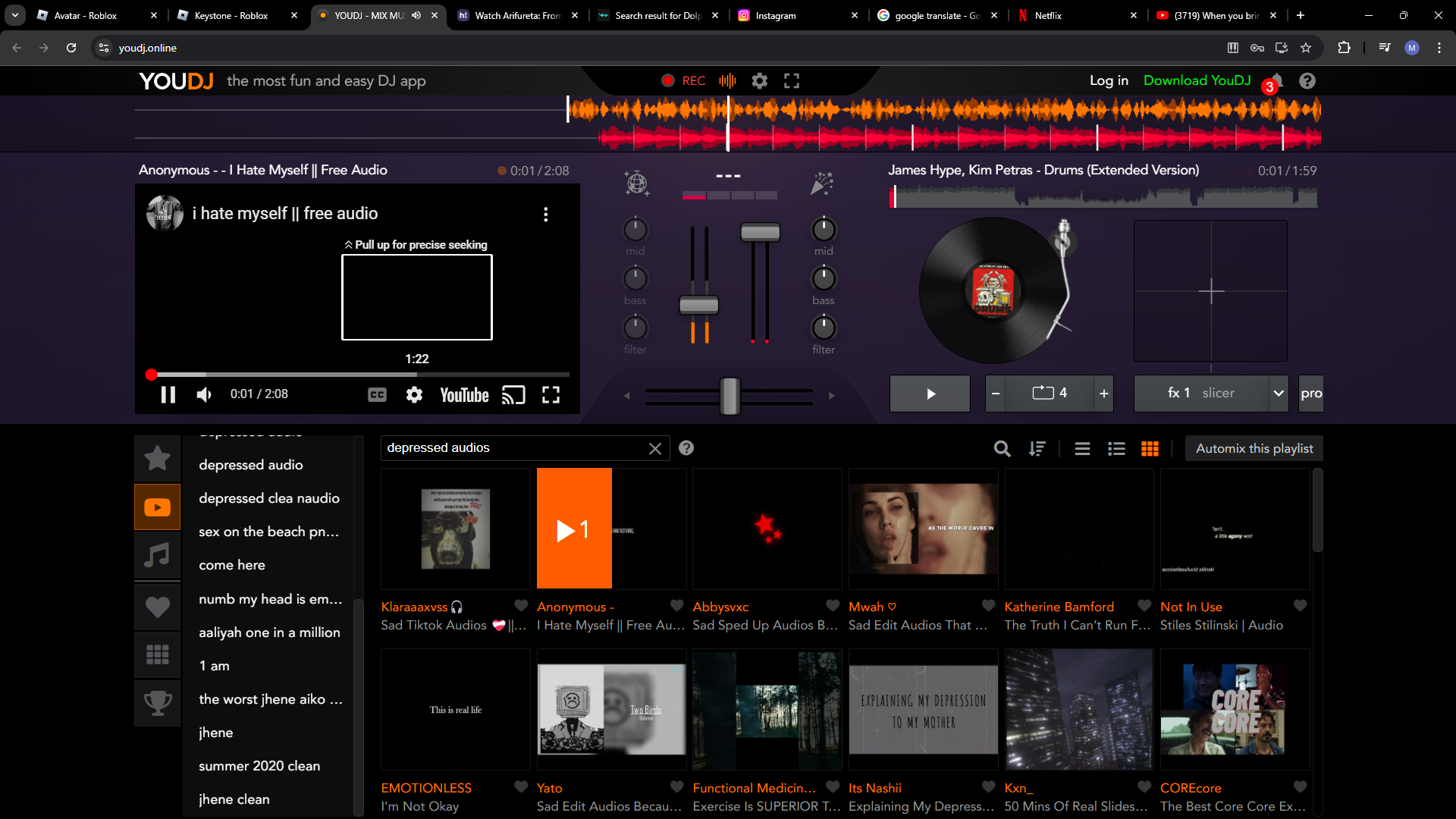1456x819 pixels.
Task: Sort the playlist results
Action: (1037, 449)
